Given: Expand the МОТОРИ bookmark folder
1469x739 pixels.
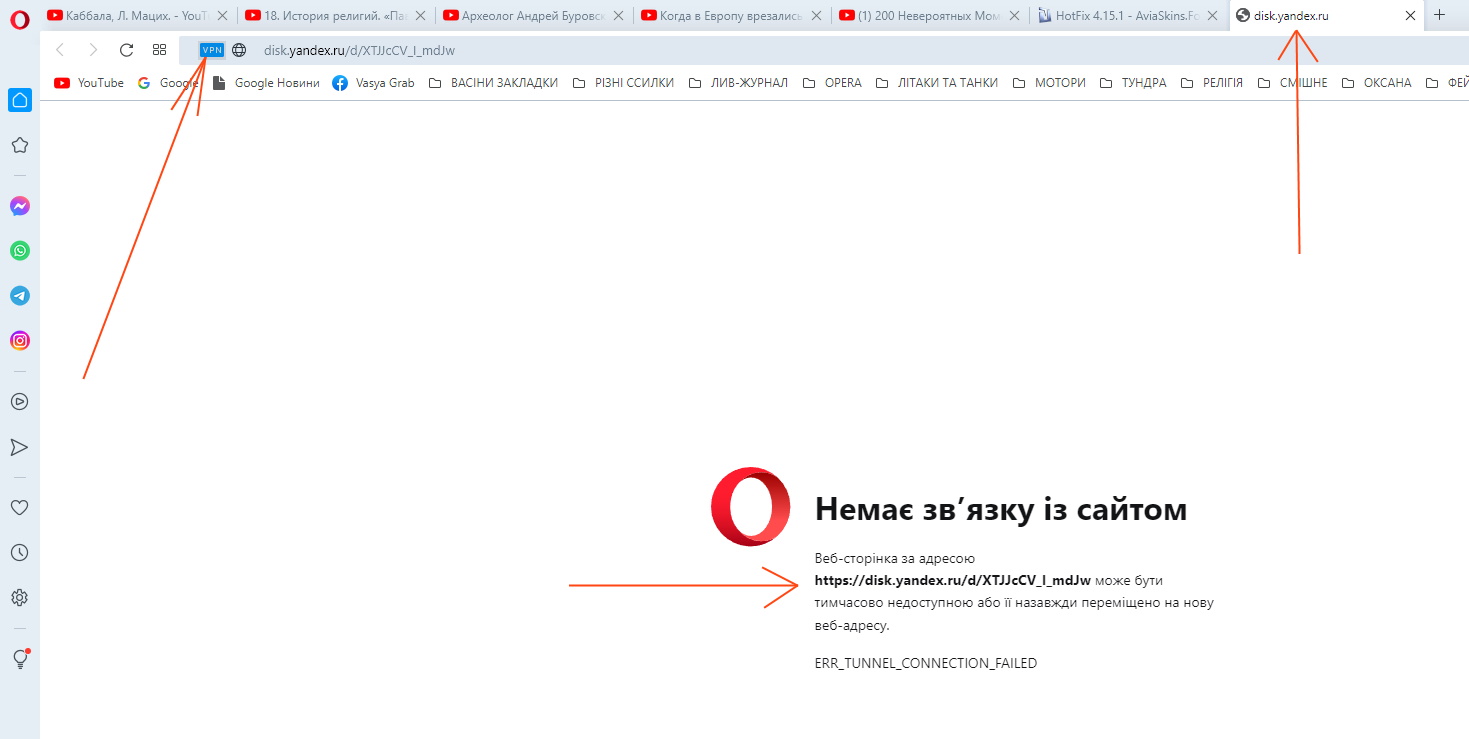Looking at the screenshot, I should pos(1049,83).
